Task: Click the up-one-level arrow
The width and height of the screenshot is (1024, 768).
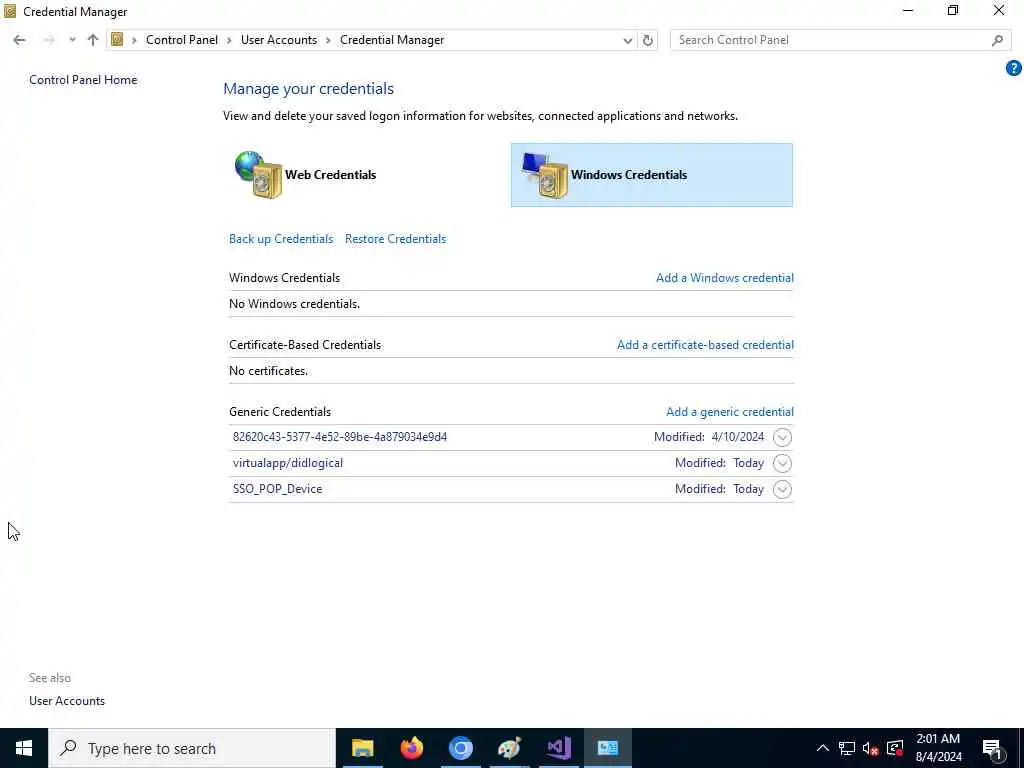Action: pyautogui.click(x=93, y=40)
